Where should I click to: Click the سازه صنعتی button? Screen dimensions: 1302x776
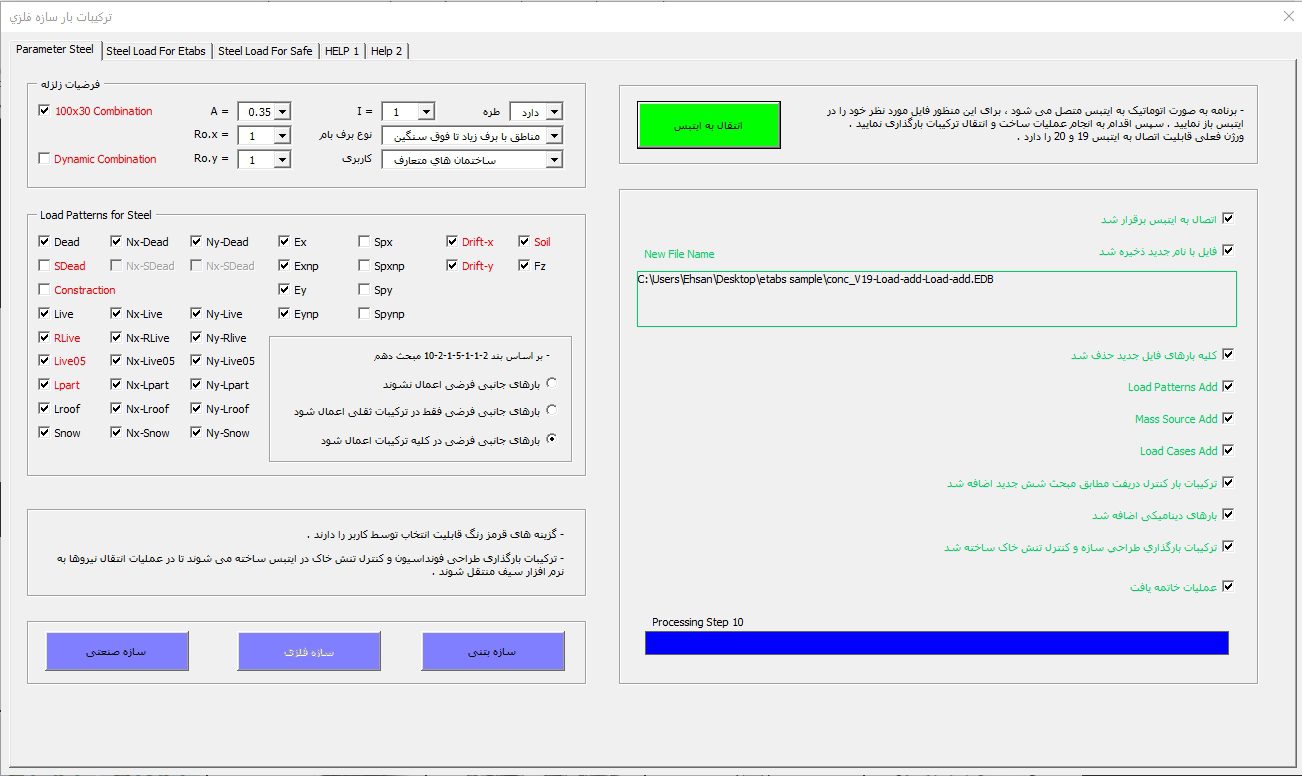tap(117, 651)
